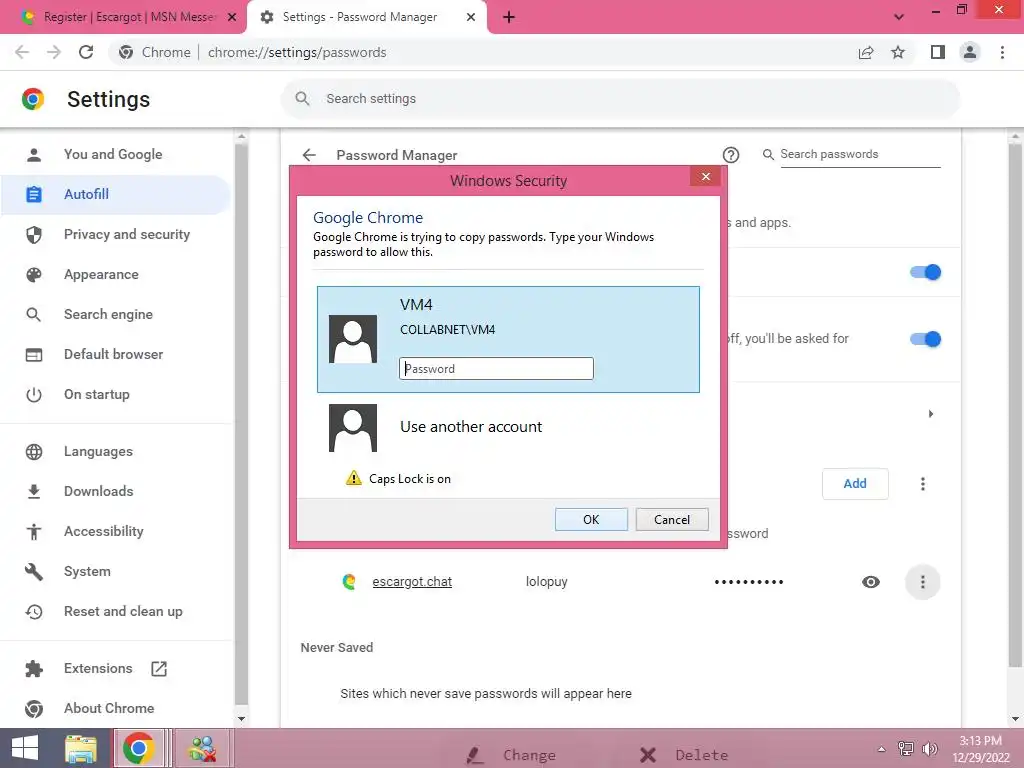
Task: Open File Explorer from taskbar
Action: 81,748
